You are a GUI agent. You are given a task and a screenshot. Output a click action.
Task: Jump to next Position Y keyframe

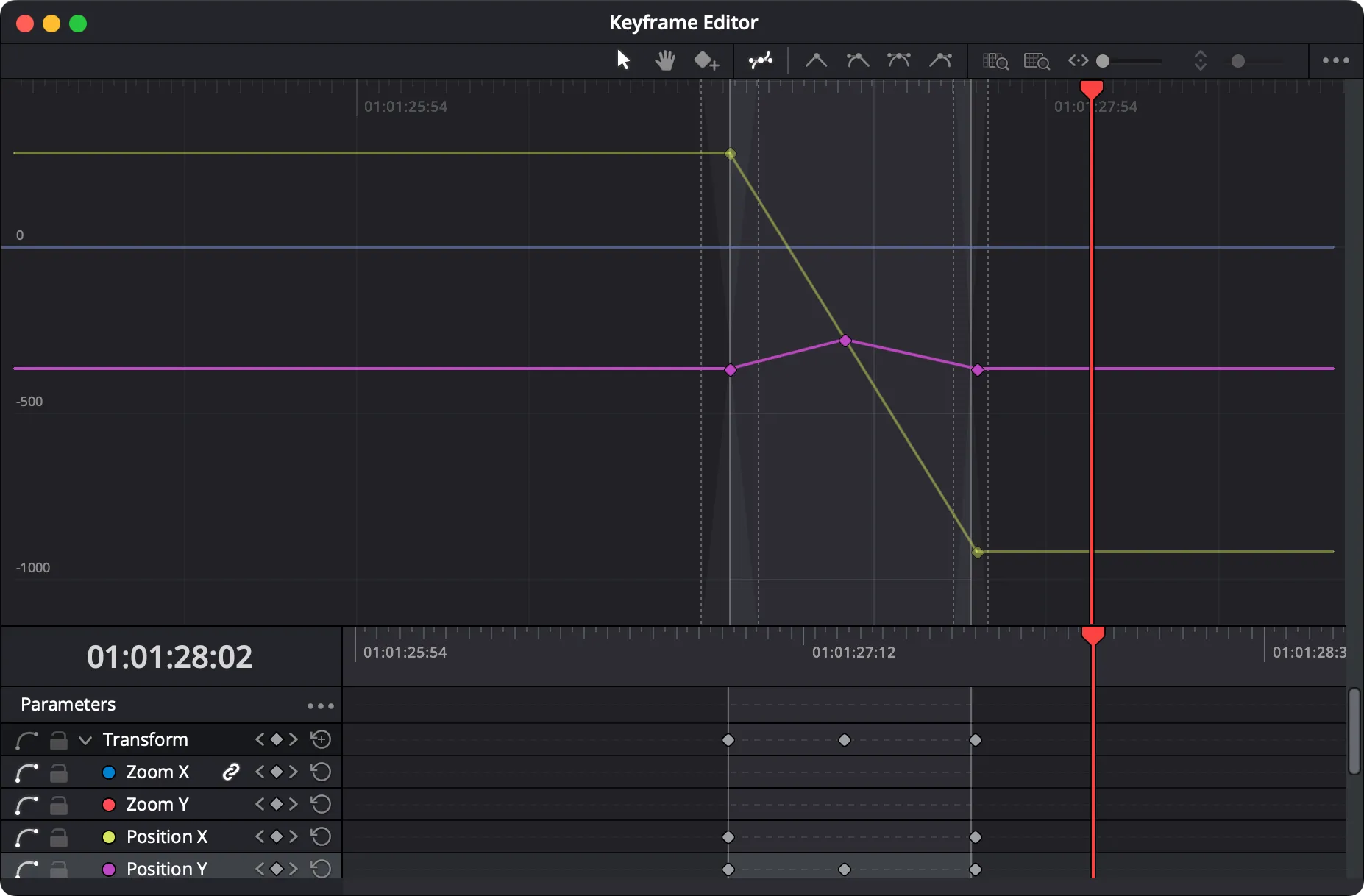pos(294,870)
